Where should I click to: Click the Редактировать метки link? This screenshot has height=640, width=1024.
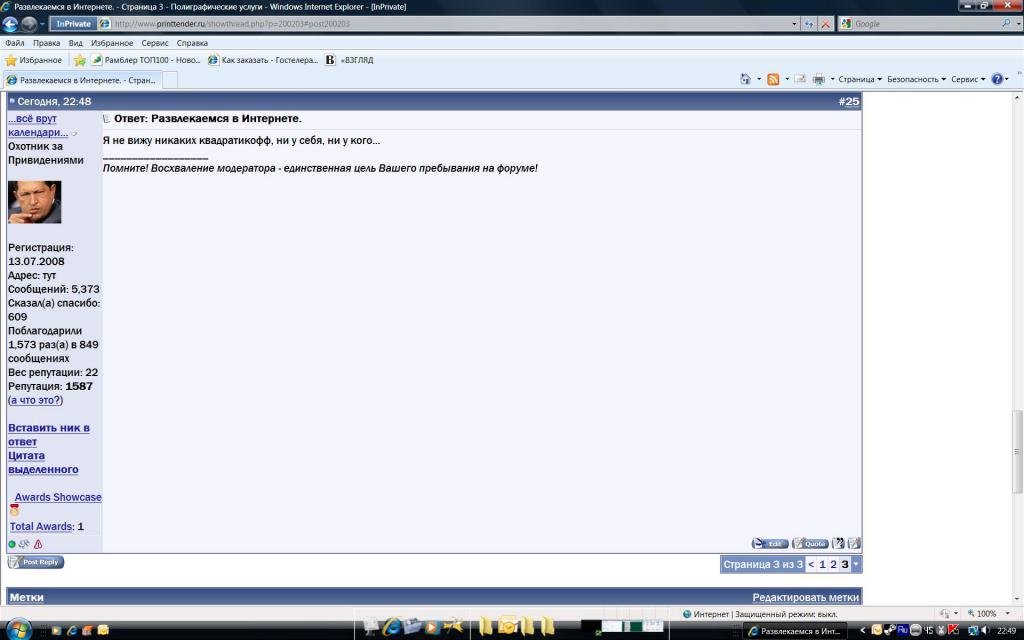805,597
